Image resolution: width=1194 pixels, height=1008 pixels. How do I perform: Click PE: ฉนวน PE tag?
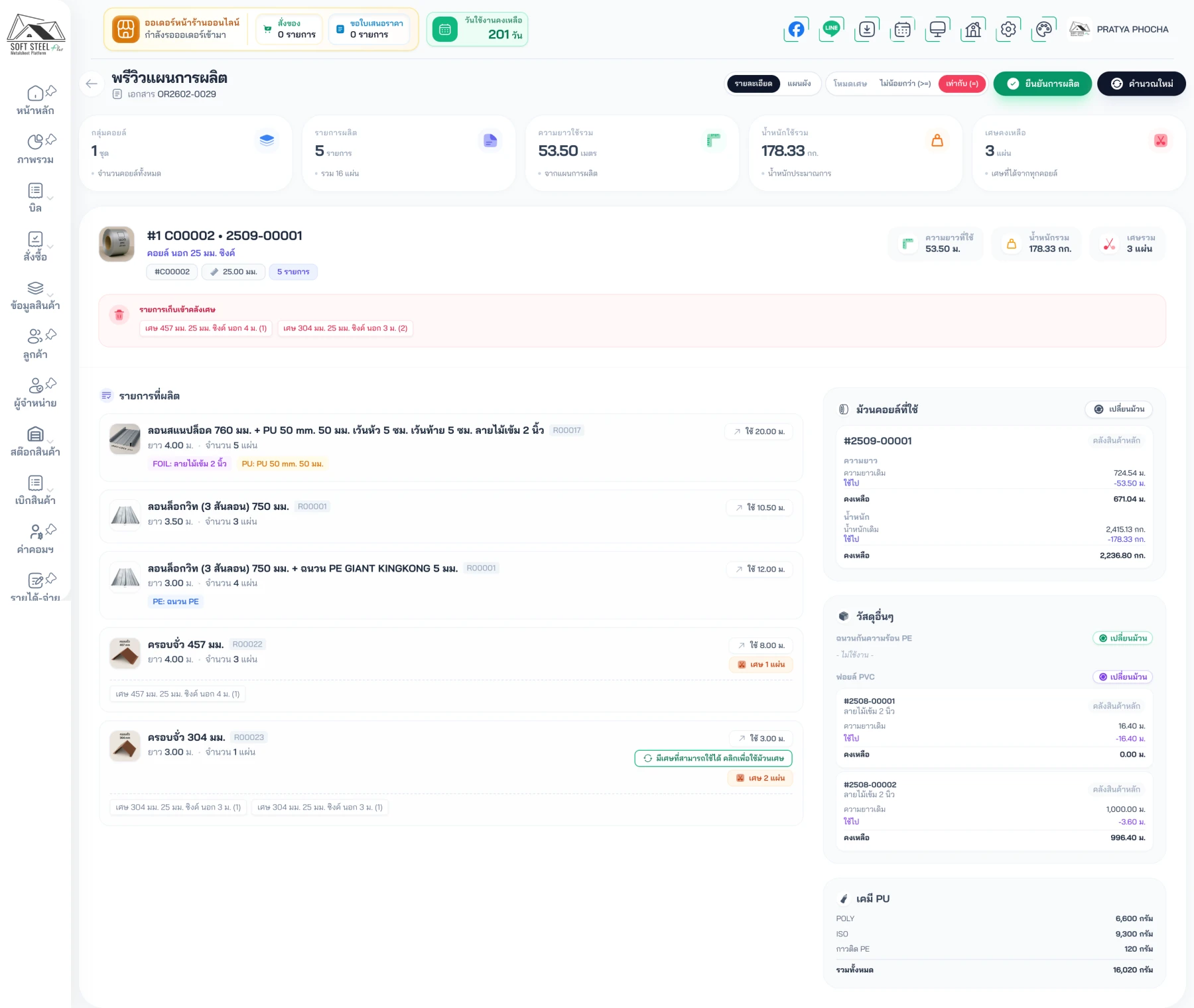(175, 601)
